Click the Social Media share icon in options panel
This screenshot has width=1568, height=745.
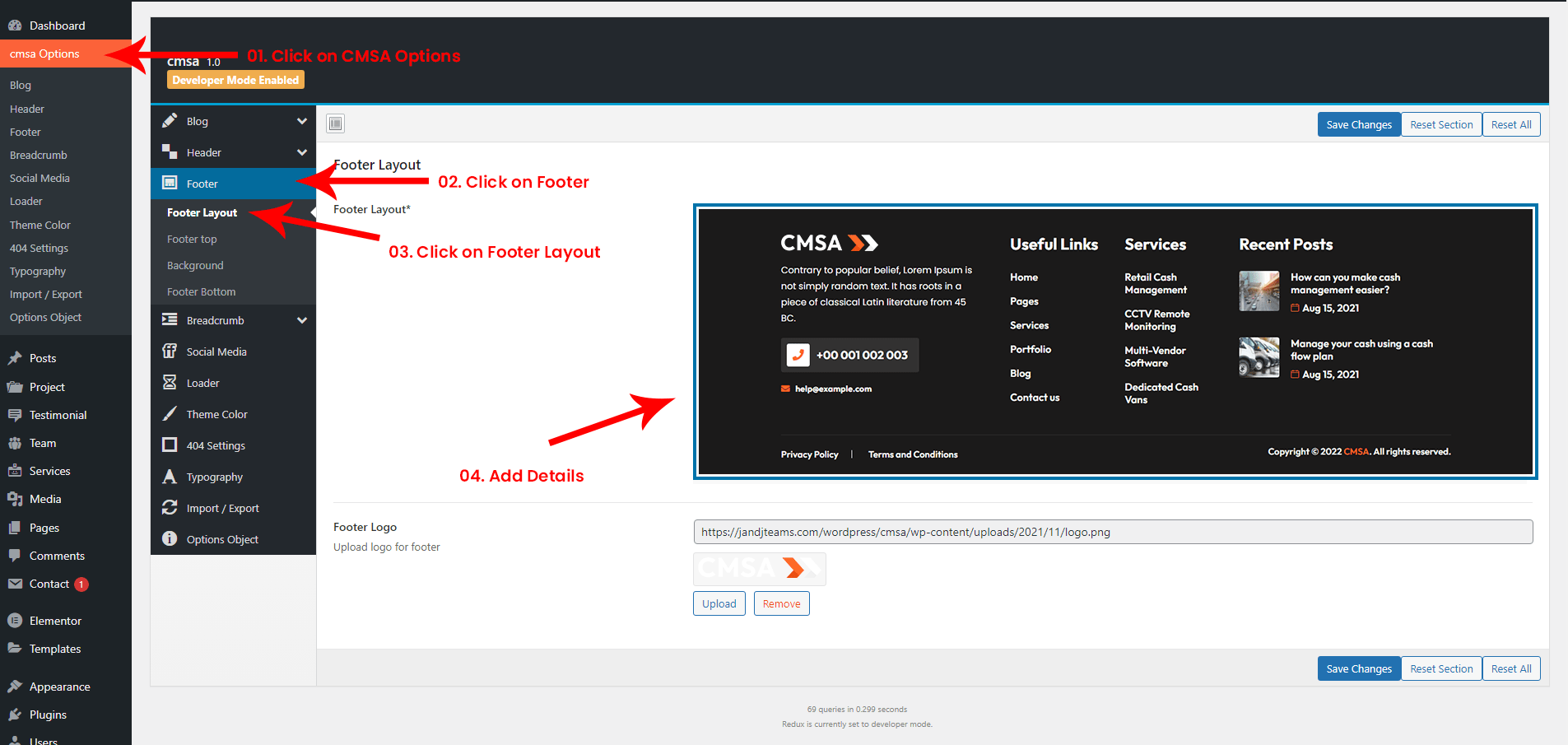(x=170, y=352)
